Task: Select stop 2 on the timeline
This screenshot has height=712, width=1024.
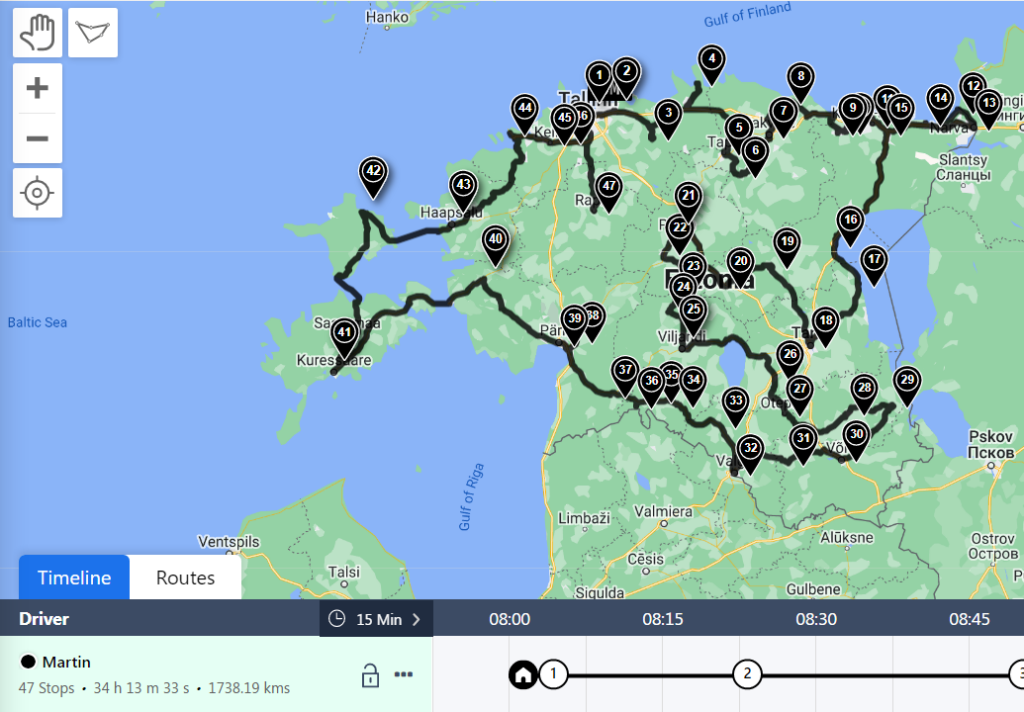Action: tap(745, 674)
